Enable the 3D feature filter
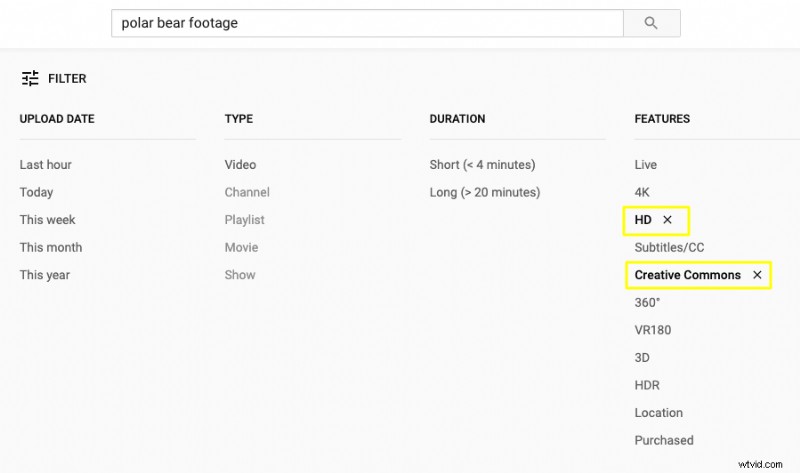800x473 pixels. pos(642,358)
